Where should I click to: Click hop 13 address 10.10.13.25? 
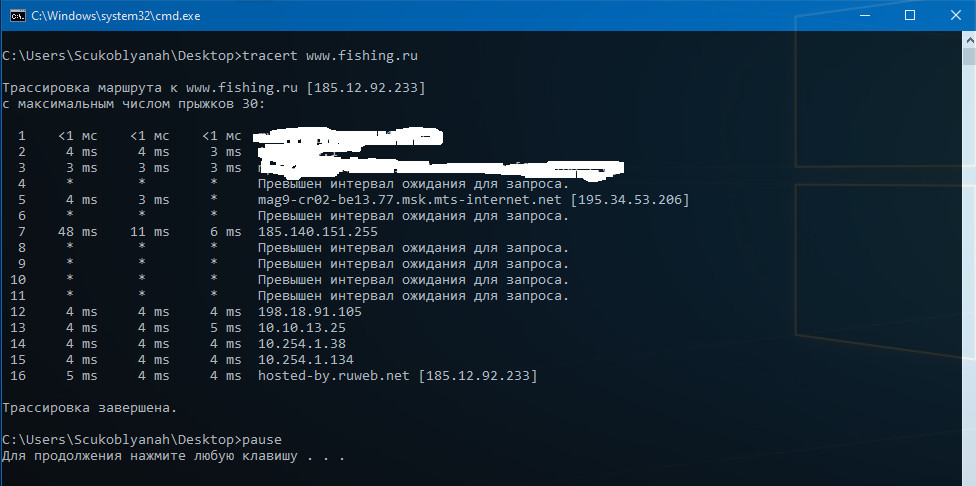302,328
